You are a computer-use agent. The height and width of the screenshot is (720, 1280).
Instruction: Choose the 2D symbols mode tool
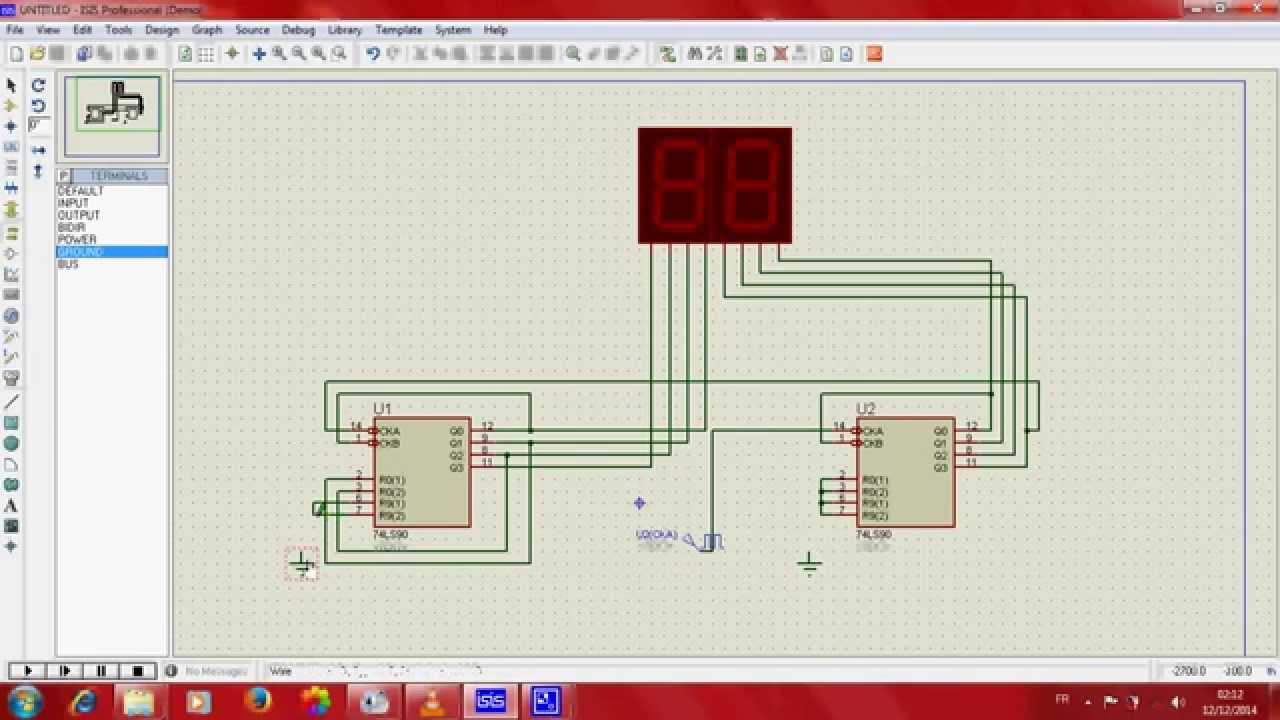(12, 526)
